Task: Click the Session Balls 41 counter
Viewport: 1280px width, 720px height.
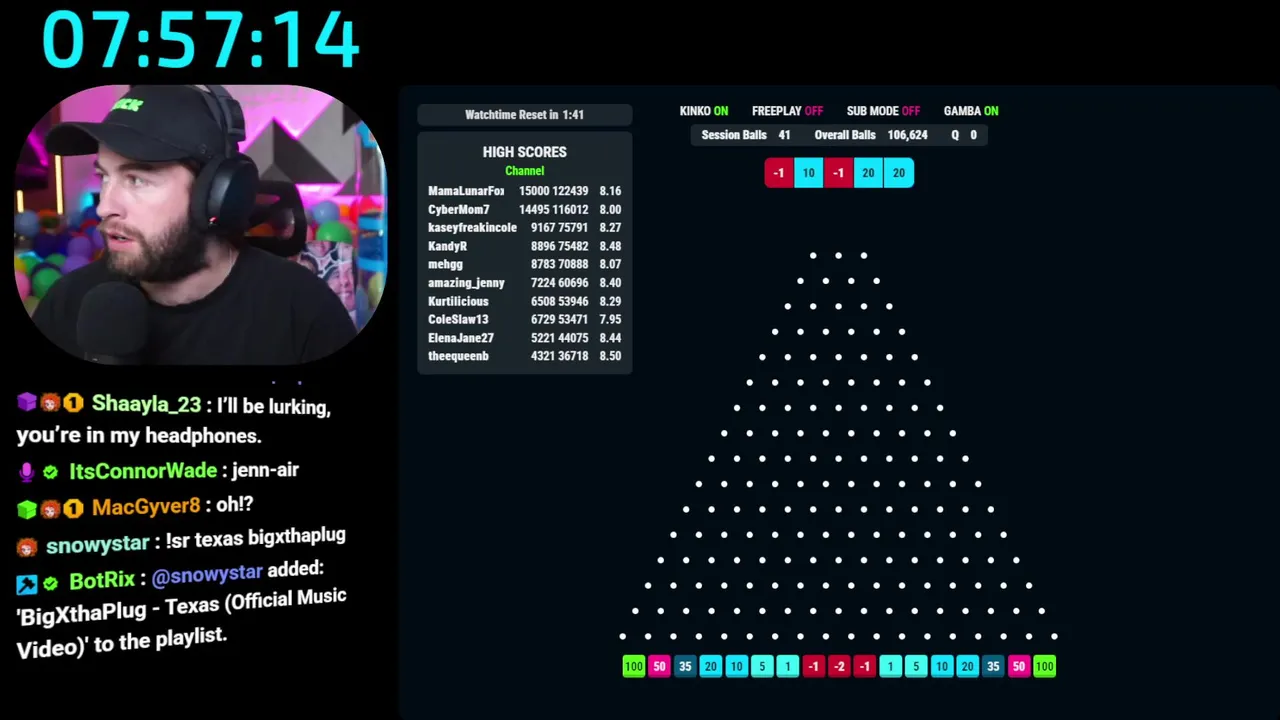Action: pos(746,135)
